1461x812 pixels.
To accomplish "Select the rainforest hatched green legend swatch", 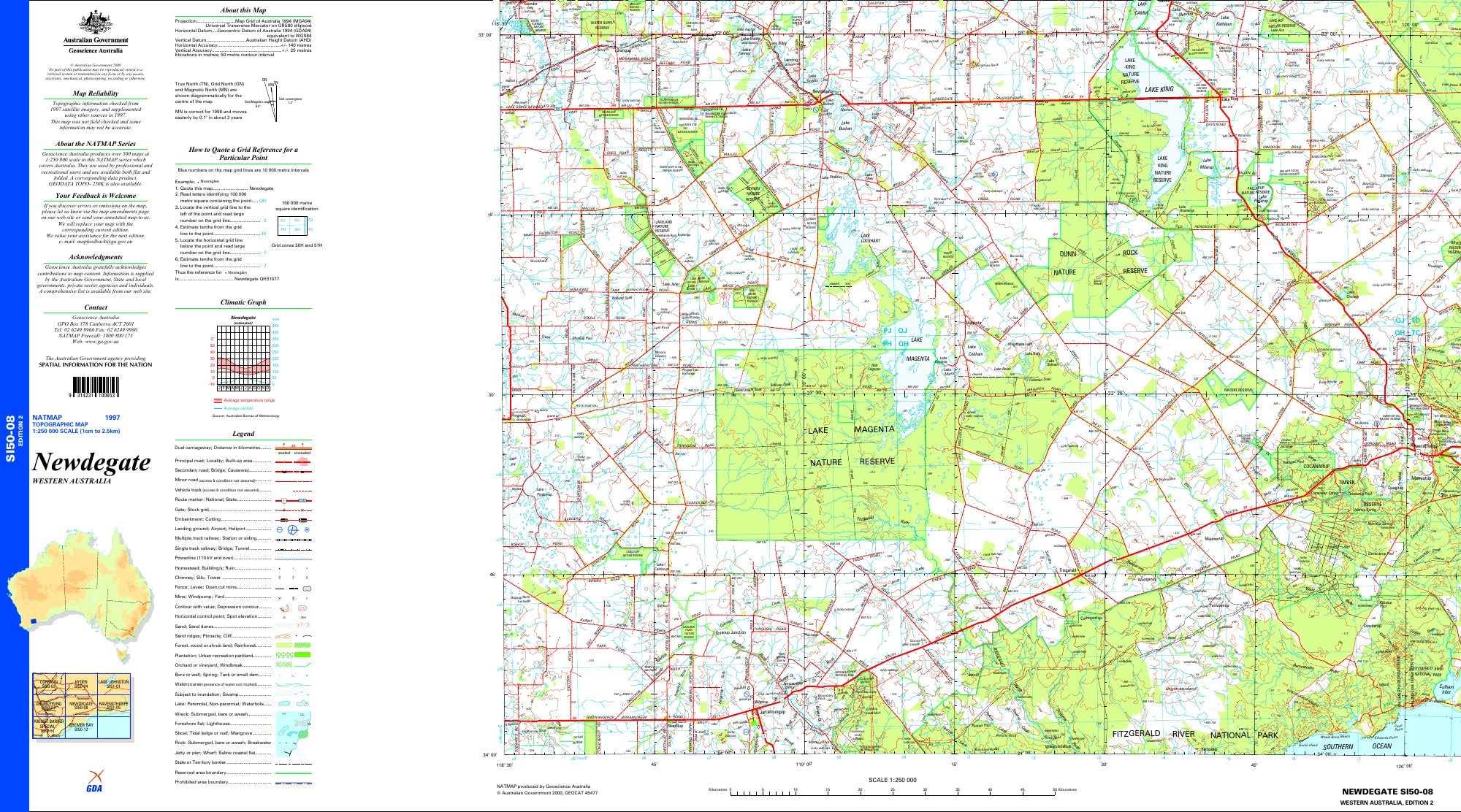I will (x=302, y=646).
